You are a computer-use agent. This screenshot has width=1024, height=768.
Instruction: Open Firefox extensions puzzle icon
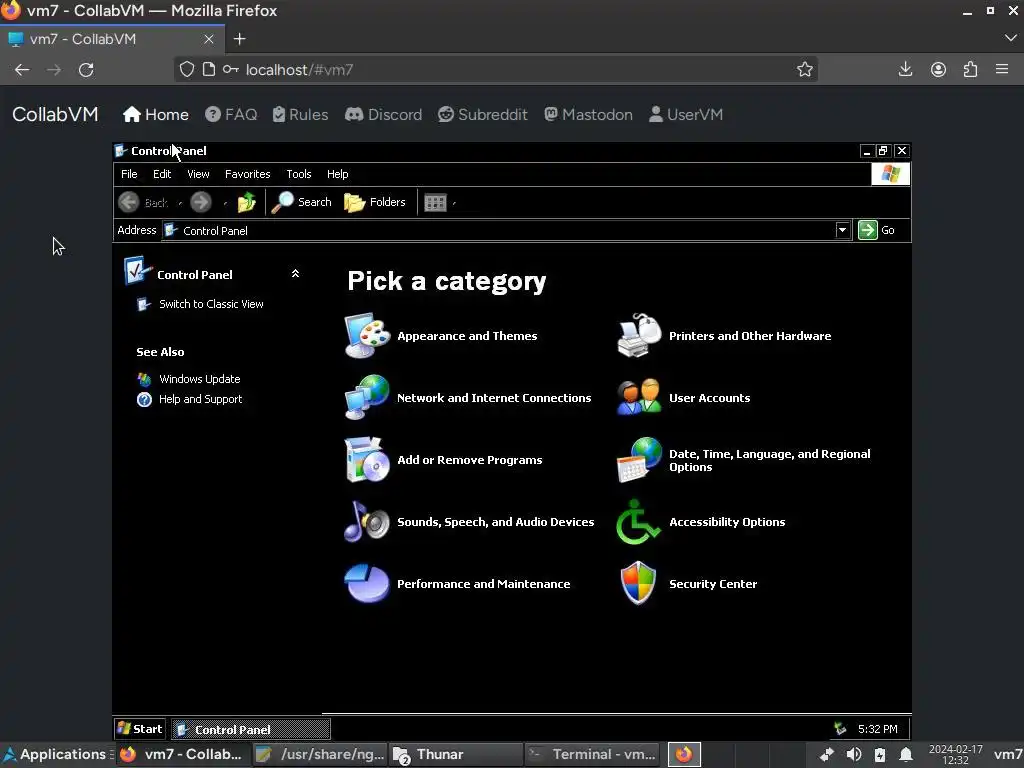970,69
